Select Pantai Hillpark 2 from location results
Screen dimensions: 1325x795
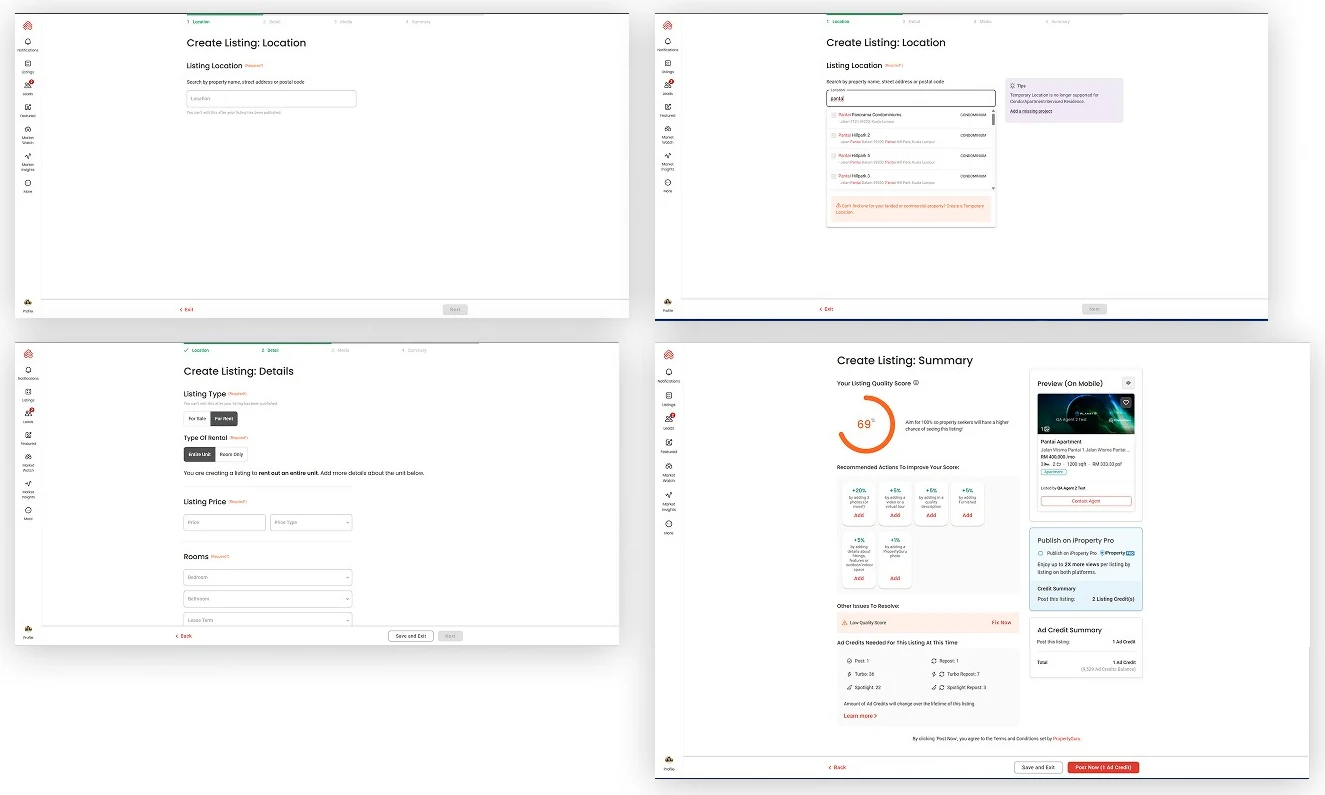click(x=909, y=137)
